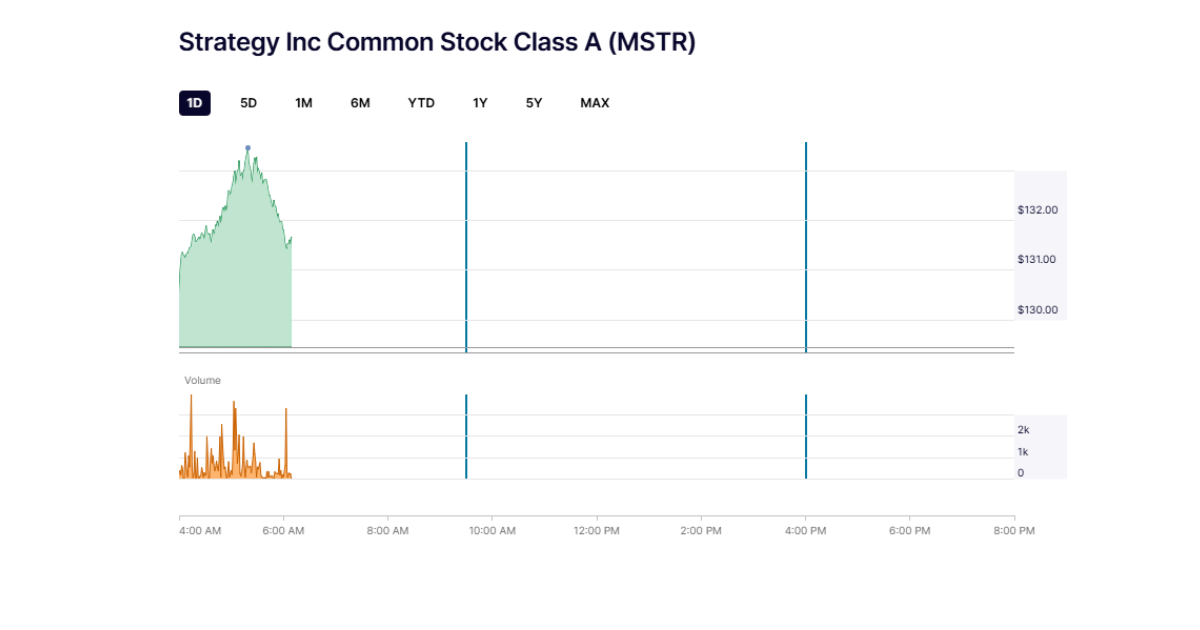The image size is (1200, 630).
Task: Reselect the active 1D timeframe
Action: [194, 102]
